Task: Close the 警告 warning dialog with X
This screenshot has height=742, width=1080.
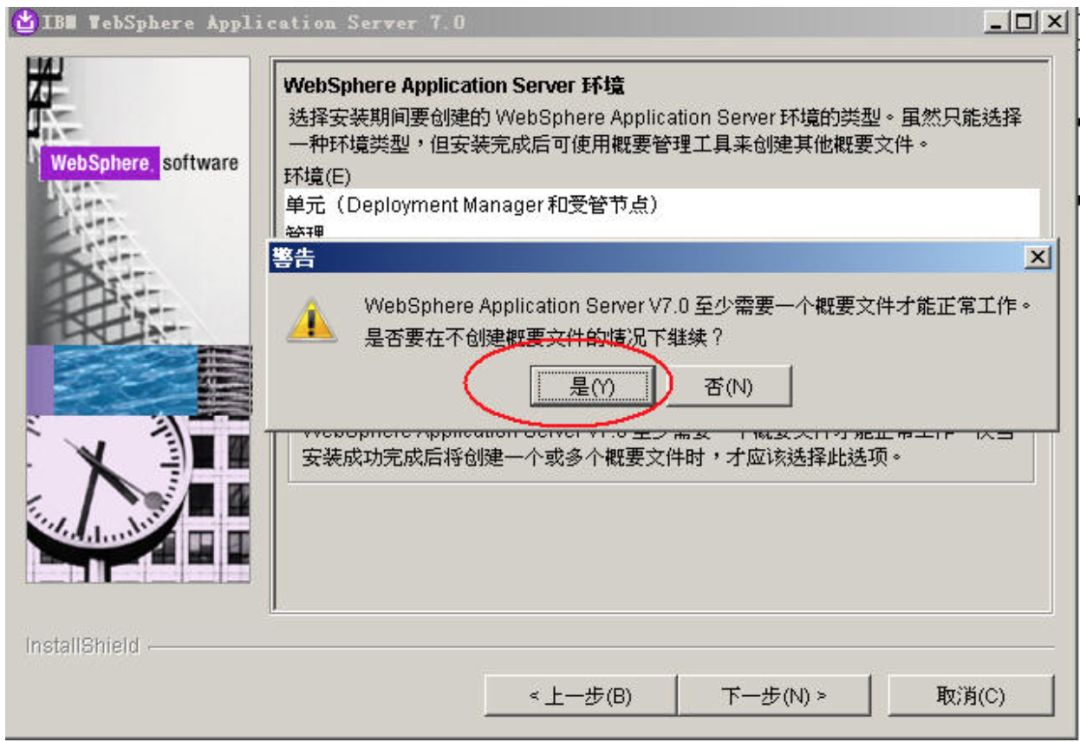Action: pos(1037,258)
